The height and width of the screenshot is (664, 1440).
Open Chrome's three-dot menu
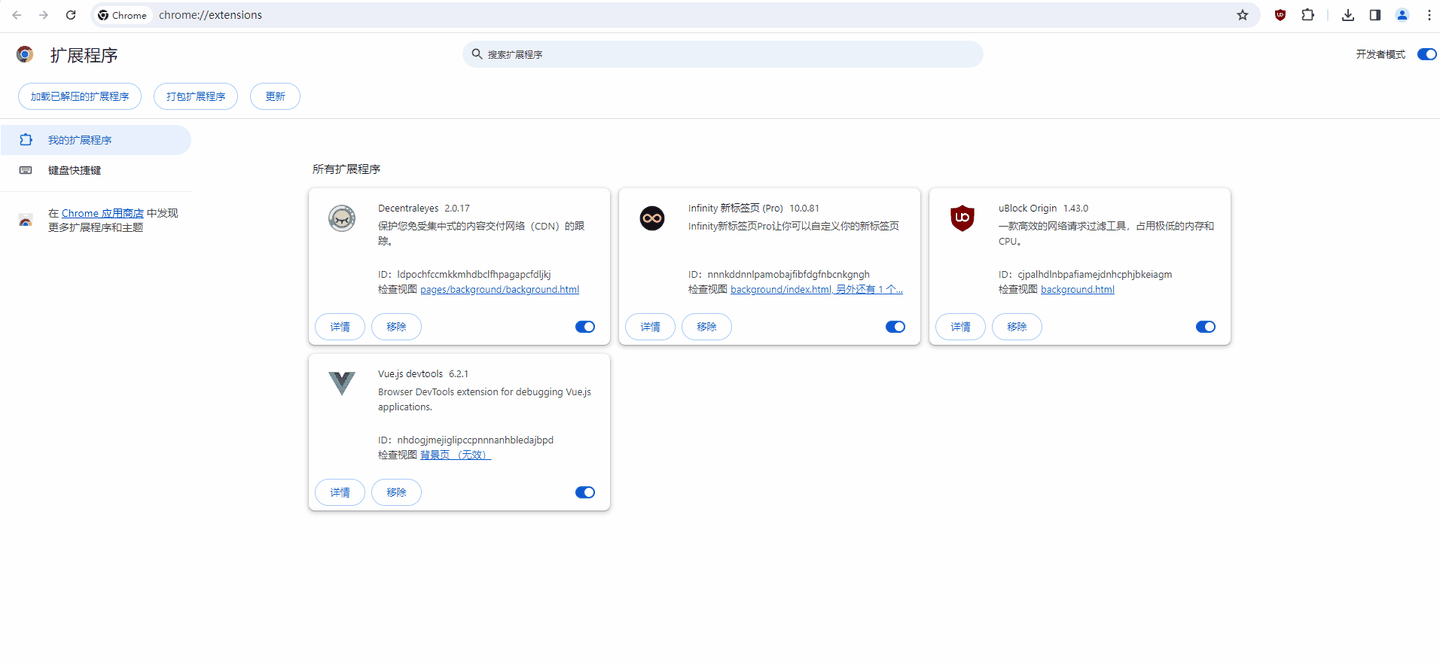point(1428,15)
